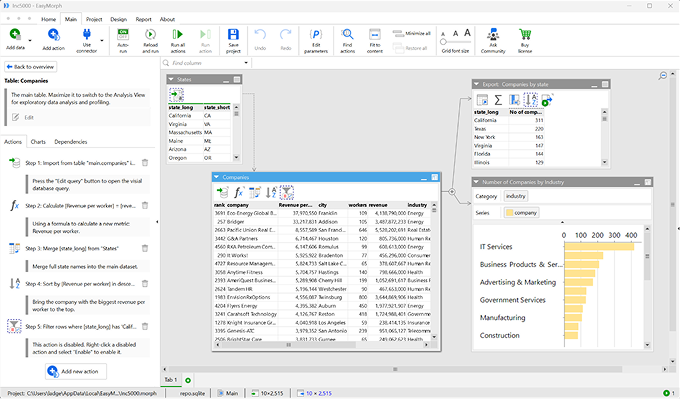680x399 pixels.
Task: Click the sort icon in Companies table
Action: point(271,192)
